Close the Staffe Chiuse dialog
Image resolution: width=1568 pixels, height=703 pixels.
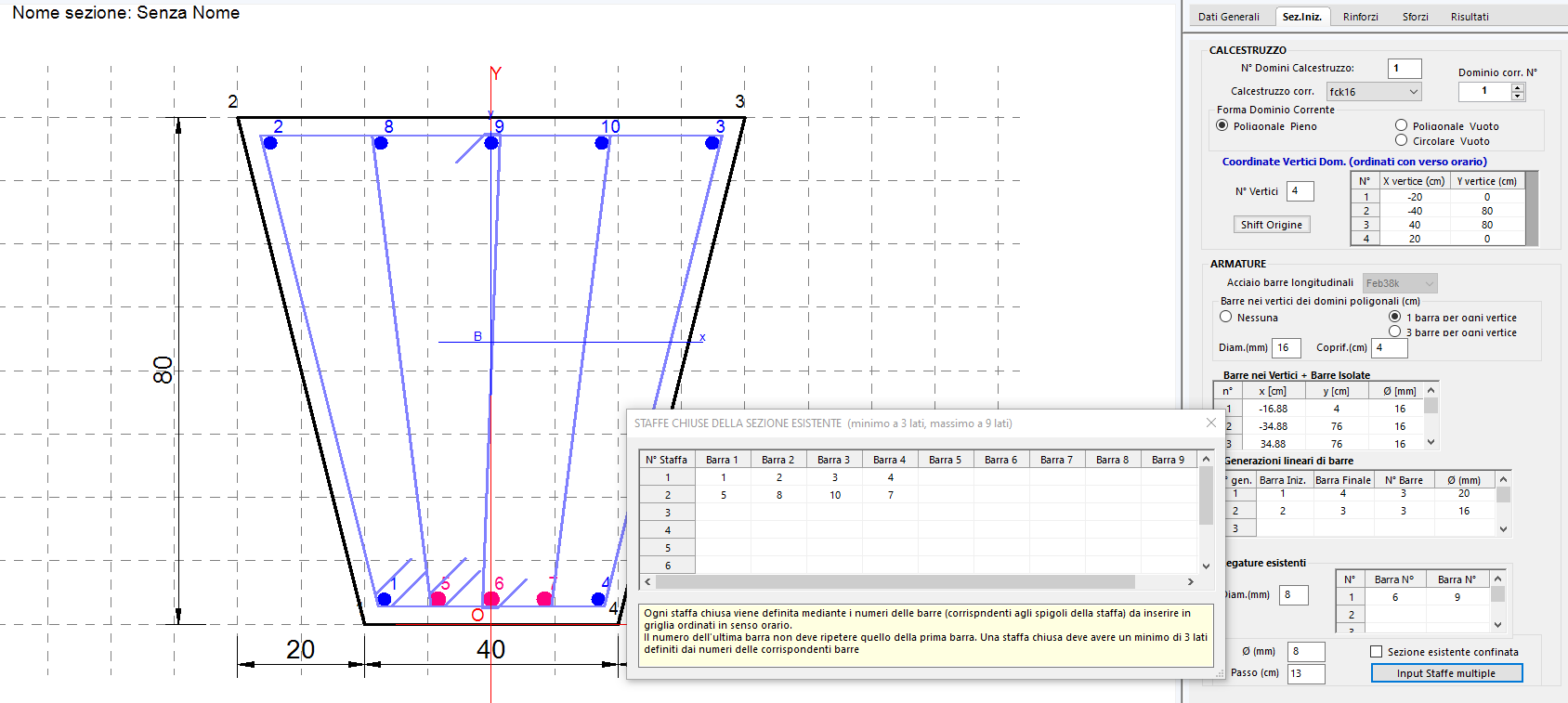tap(1211, 423)
